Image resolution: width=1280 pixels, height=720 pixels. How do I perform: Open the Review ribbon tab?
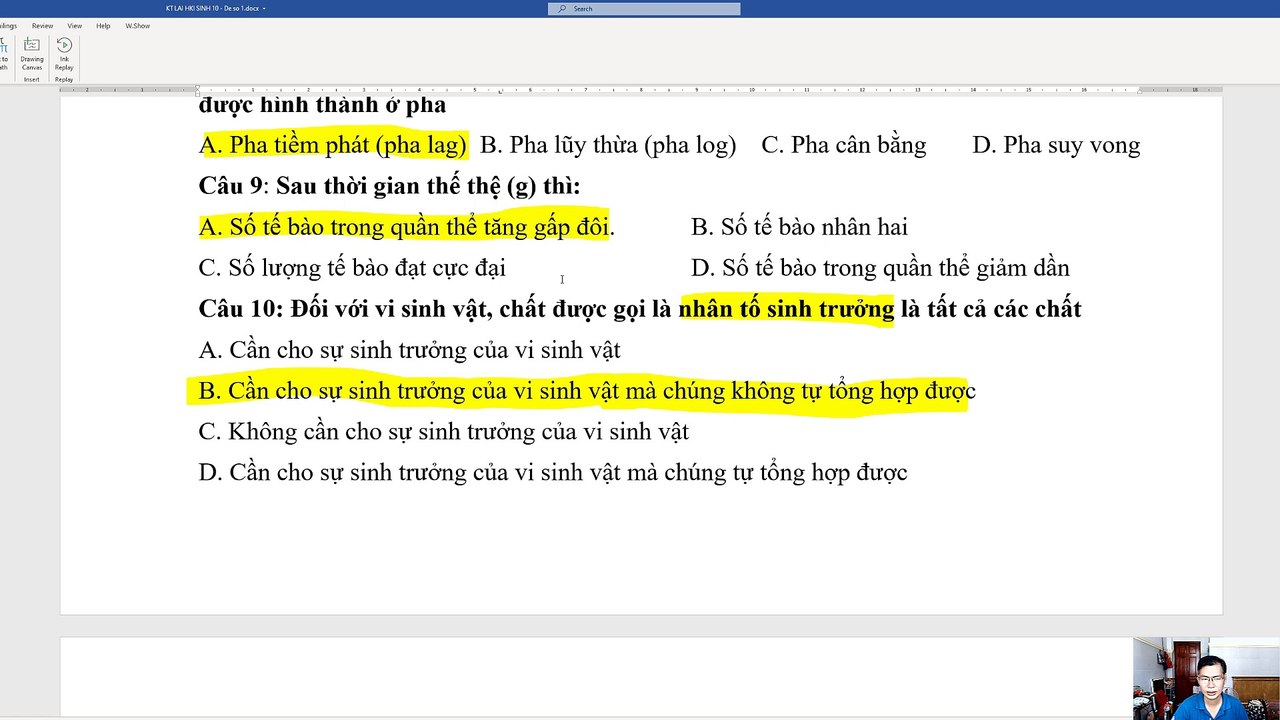coord(42,26)
